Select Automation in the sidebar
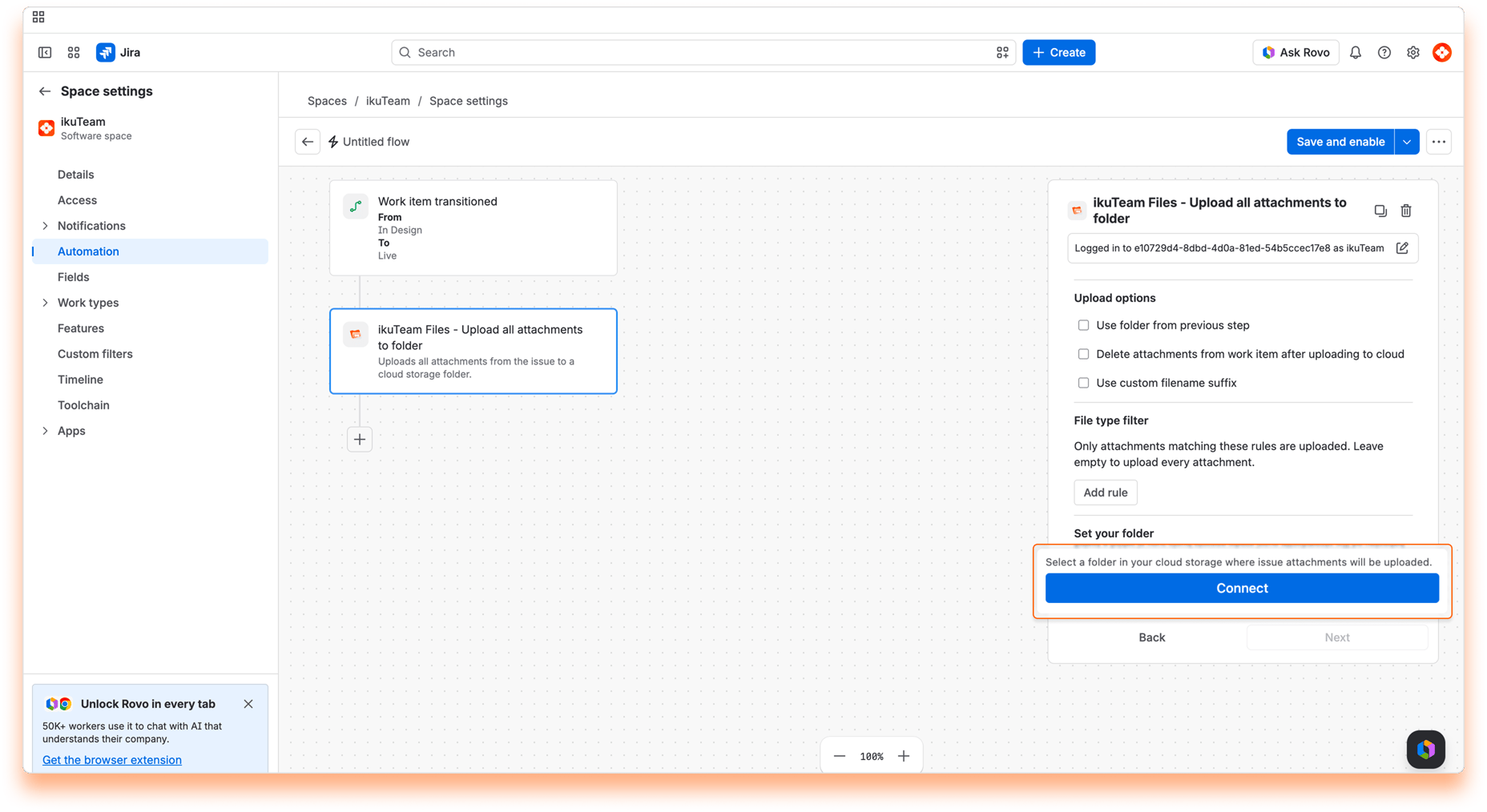 tap(150, 251)
